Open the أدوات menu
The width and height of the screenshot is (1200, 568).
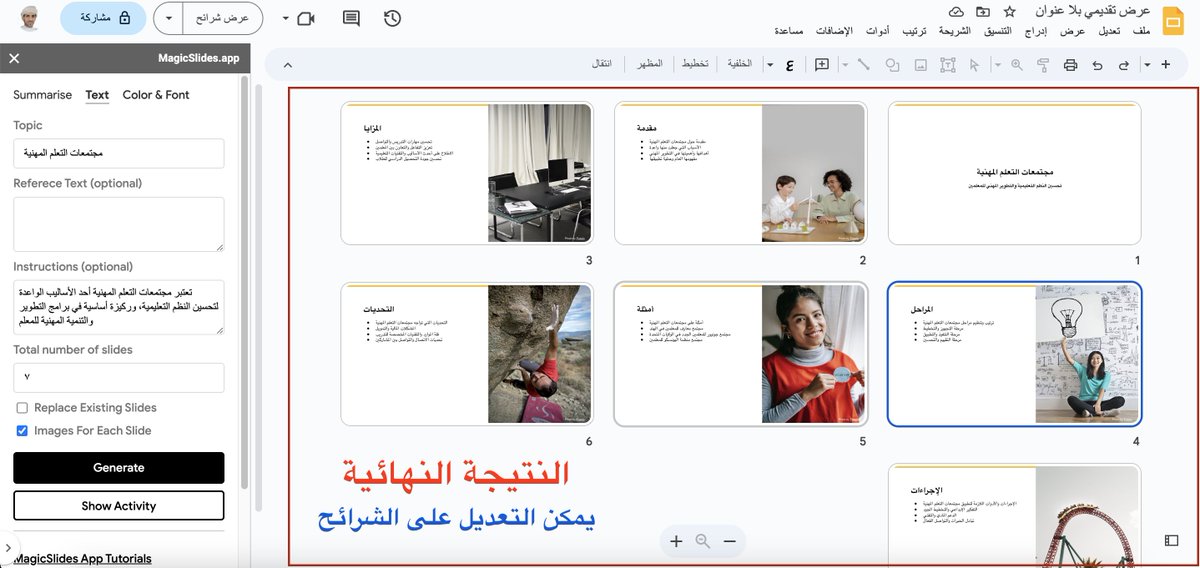click(x=878, y=31)
